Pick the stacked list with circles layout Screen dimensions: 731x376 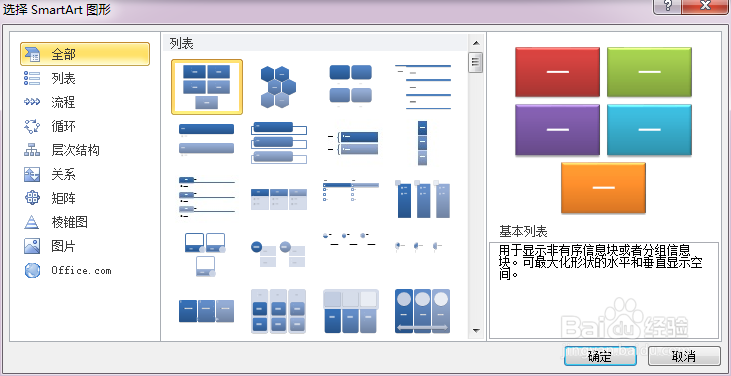(278, 254)
